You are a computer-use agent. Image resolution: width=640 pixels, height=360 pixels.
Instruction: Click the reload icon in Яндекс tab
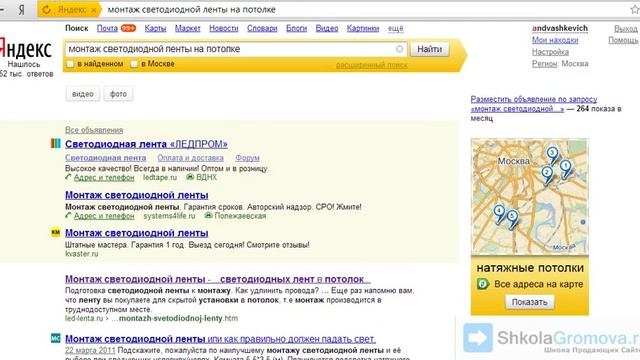click(47, 9)
